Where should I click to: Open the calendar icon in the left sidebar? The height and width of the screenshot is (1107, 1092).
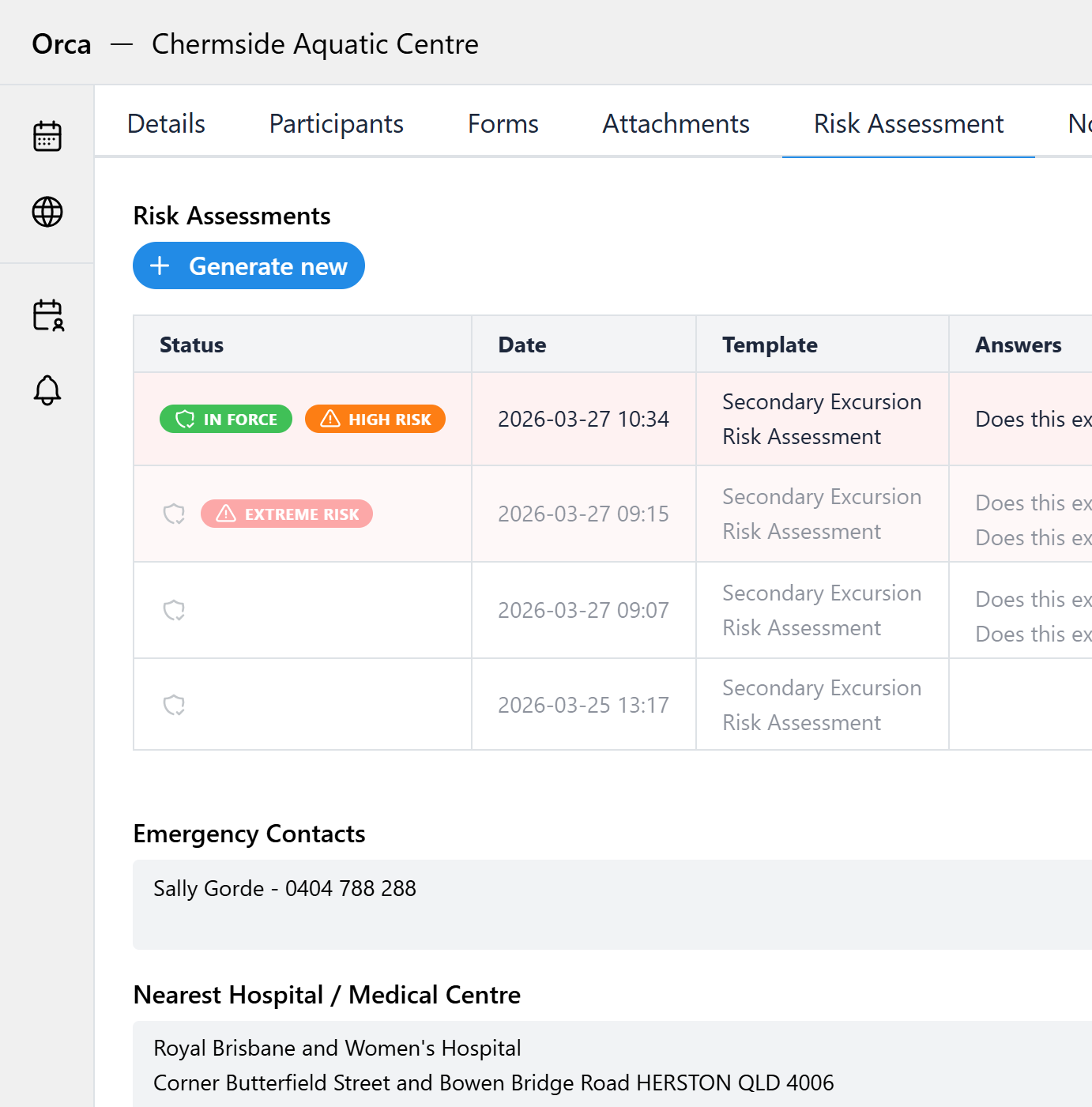[47, 135]
